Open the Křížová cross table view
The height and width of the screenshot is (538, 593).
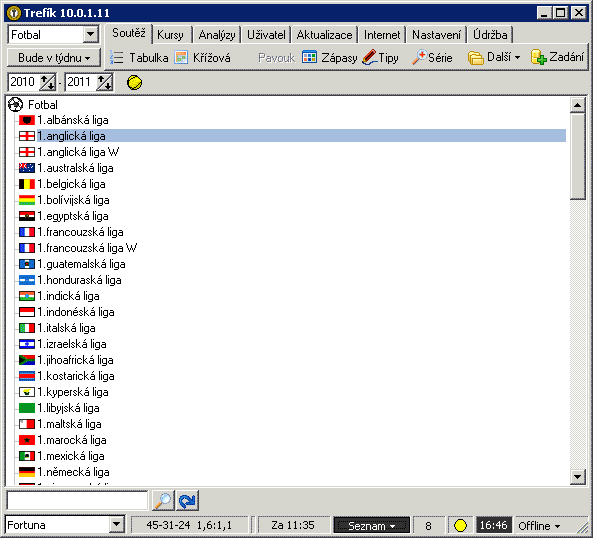(203, 58)
